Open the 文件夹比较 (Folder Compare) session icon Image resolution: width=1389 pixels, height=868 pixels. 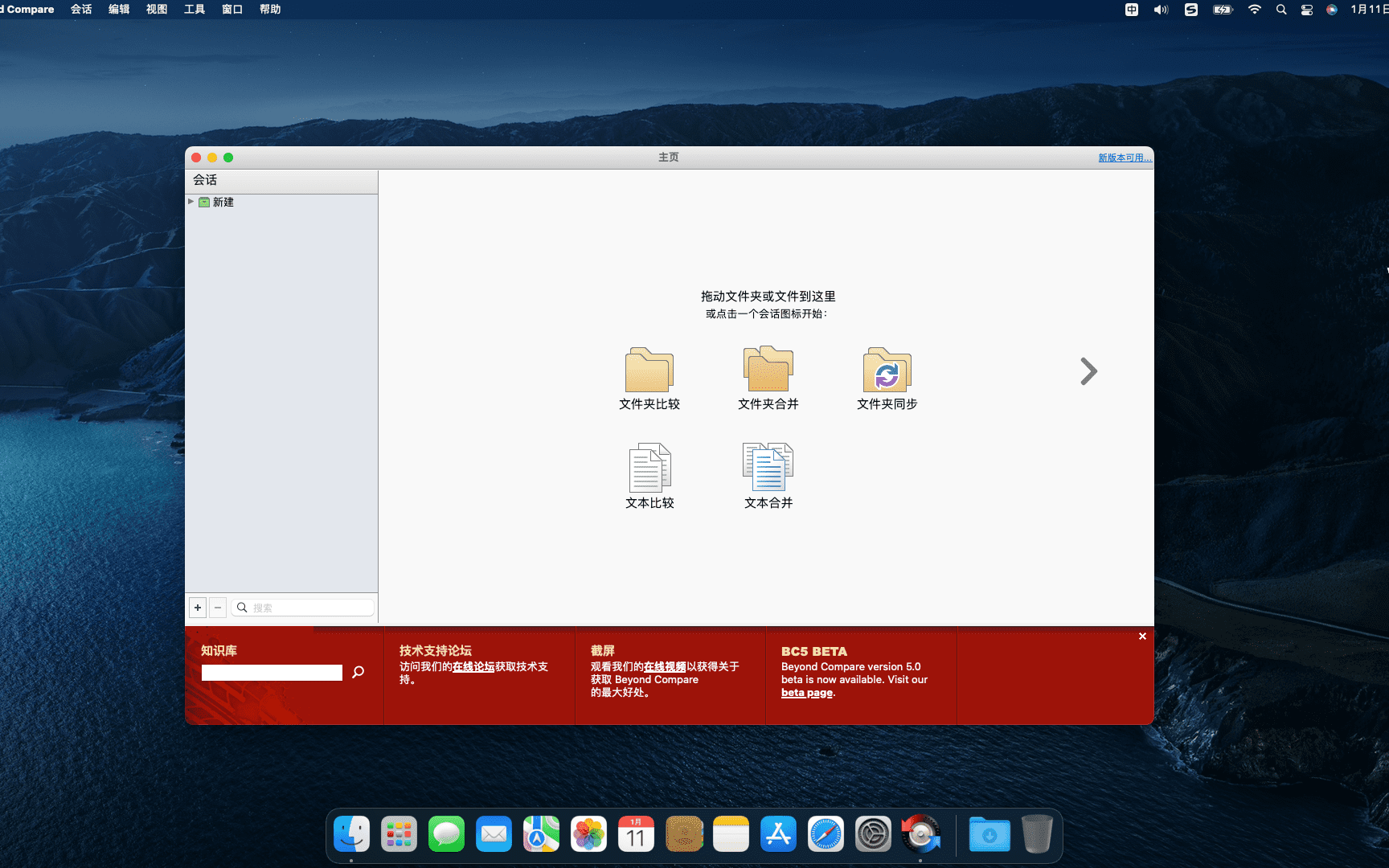click(x=649, y=378)
